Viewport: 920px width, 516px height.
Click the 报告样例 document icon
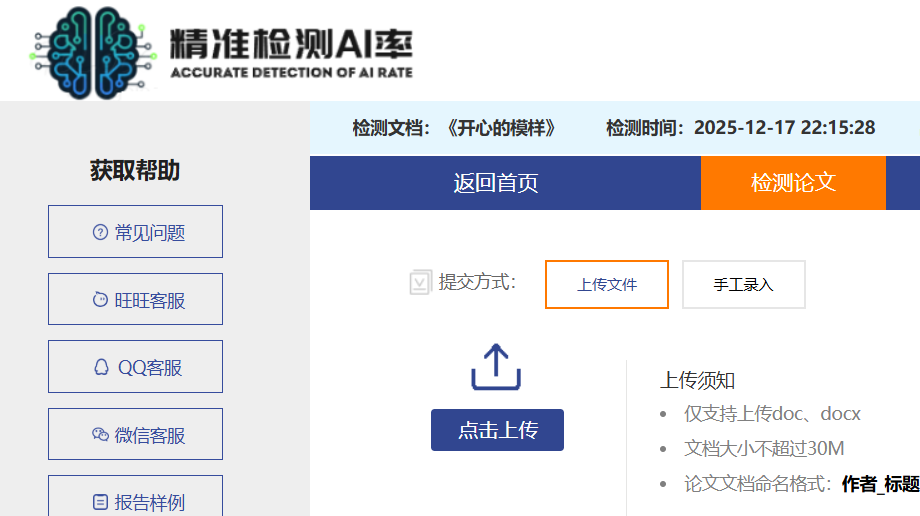click(x=100, y=502)
